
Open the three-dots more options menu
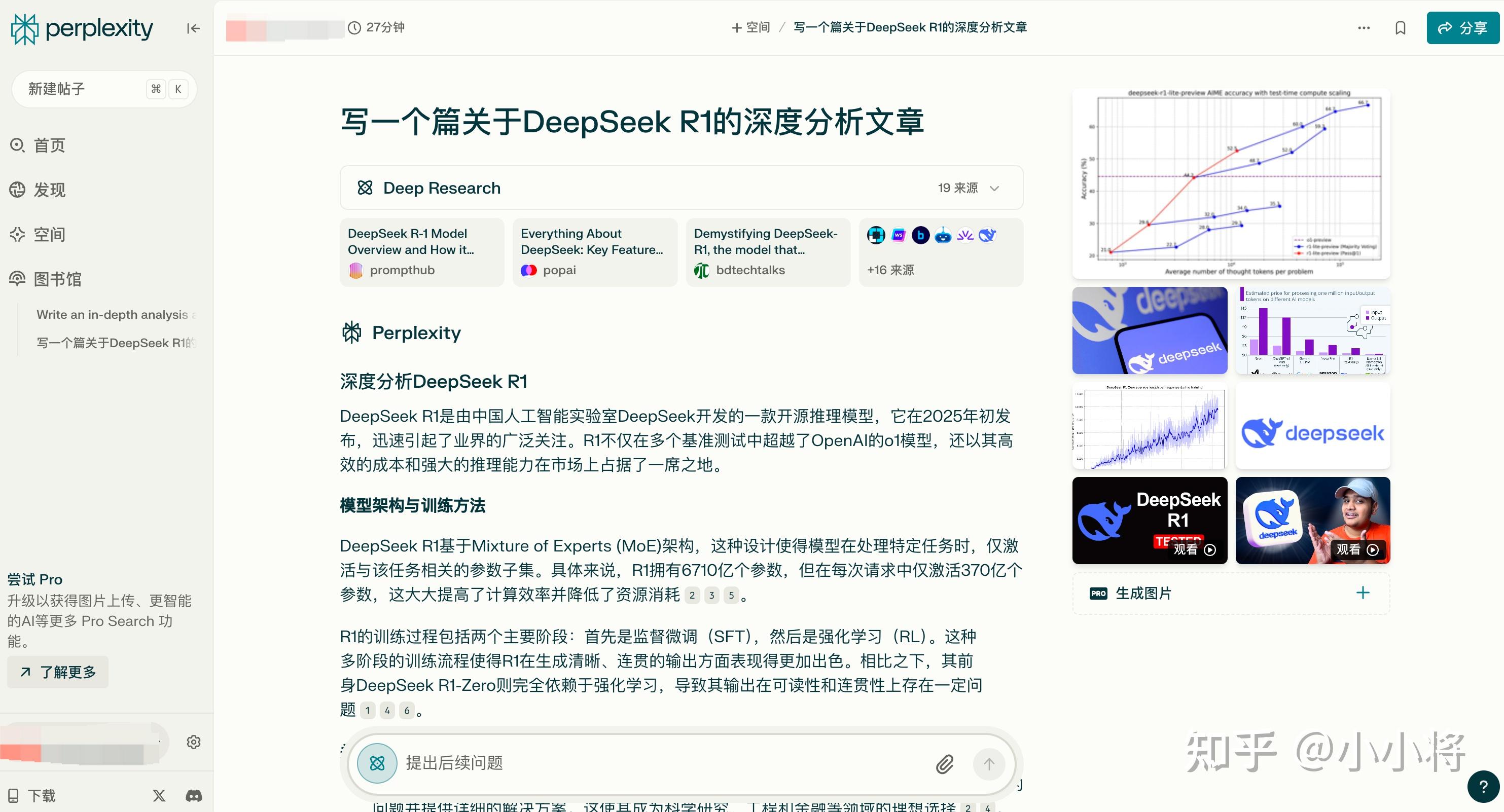pos(1364,27)
